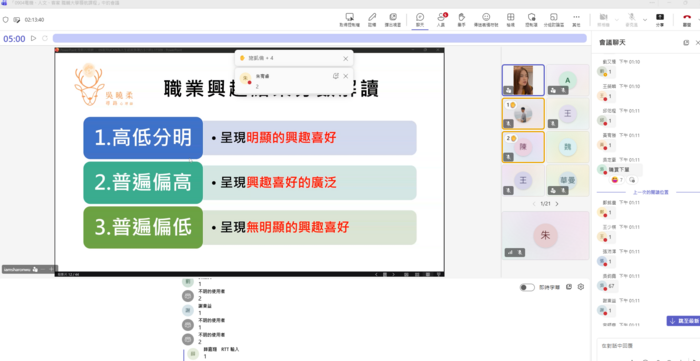Pop out the shared content window
700x361 pixels.
[393, 20]
